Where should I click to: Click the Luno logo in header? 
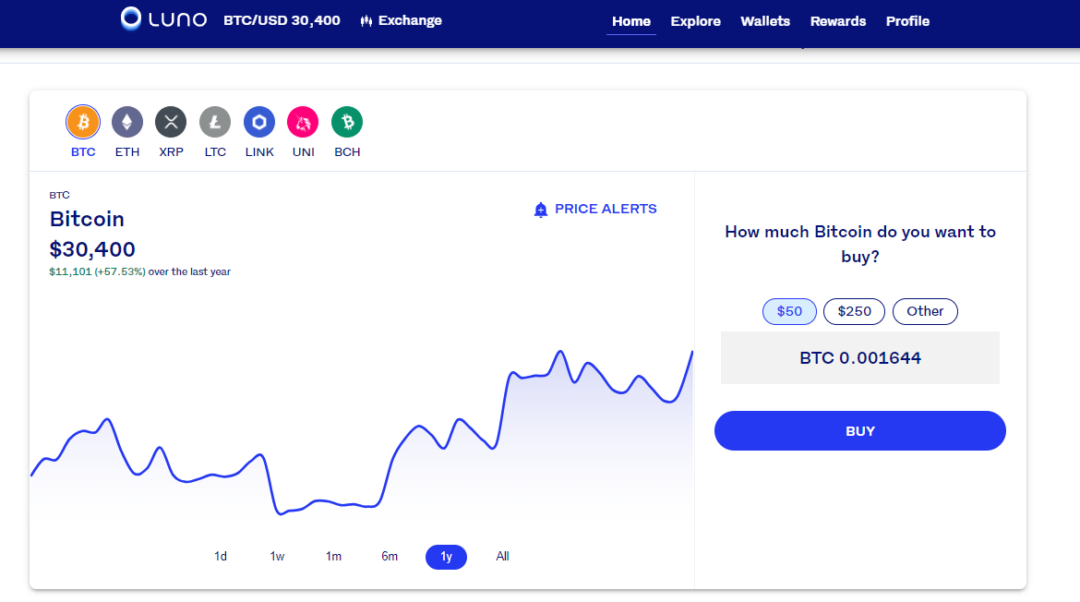164,19
